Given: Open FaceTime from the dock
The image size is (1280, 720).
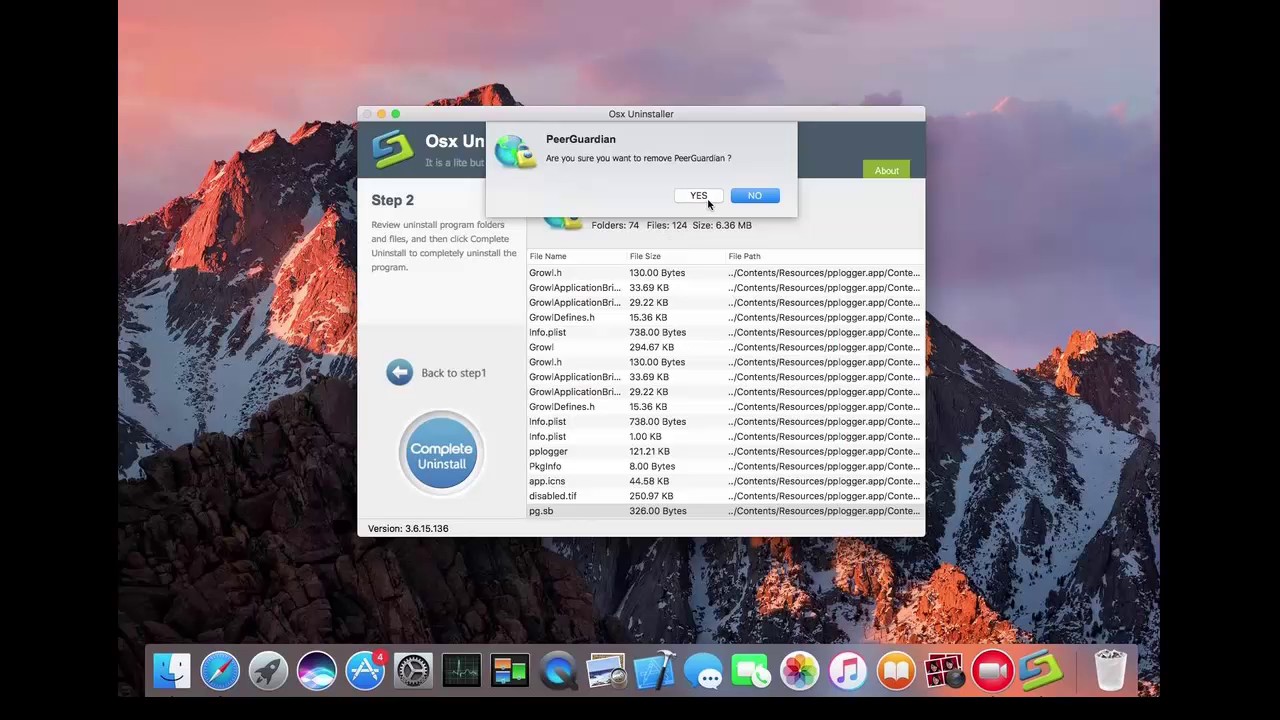Looking at the screenshot, I should pyautogui.click(x=751, y=671).
